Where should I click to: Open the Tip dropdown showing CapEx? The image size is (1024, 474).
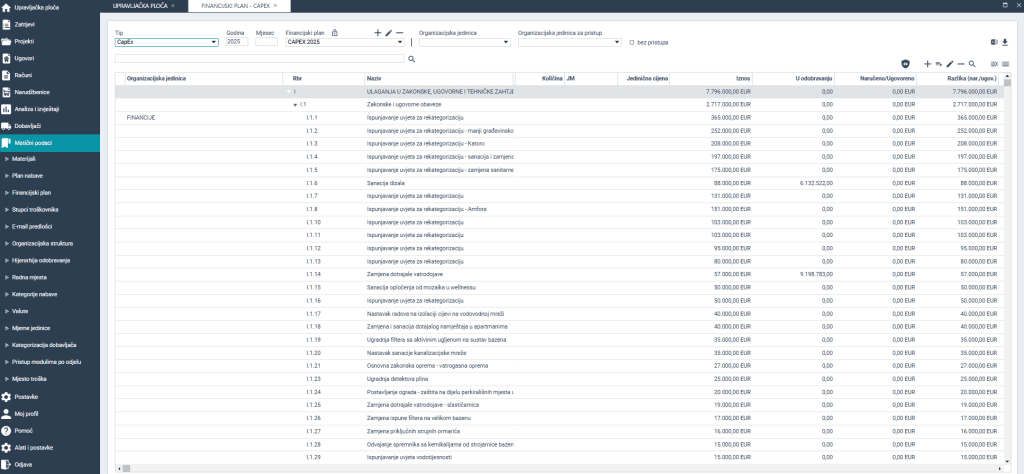point(166,42)
